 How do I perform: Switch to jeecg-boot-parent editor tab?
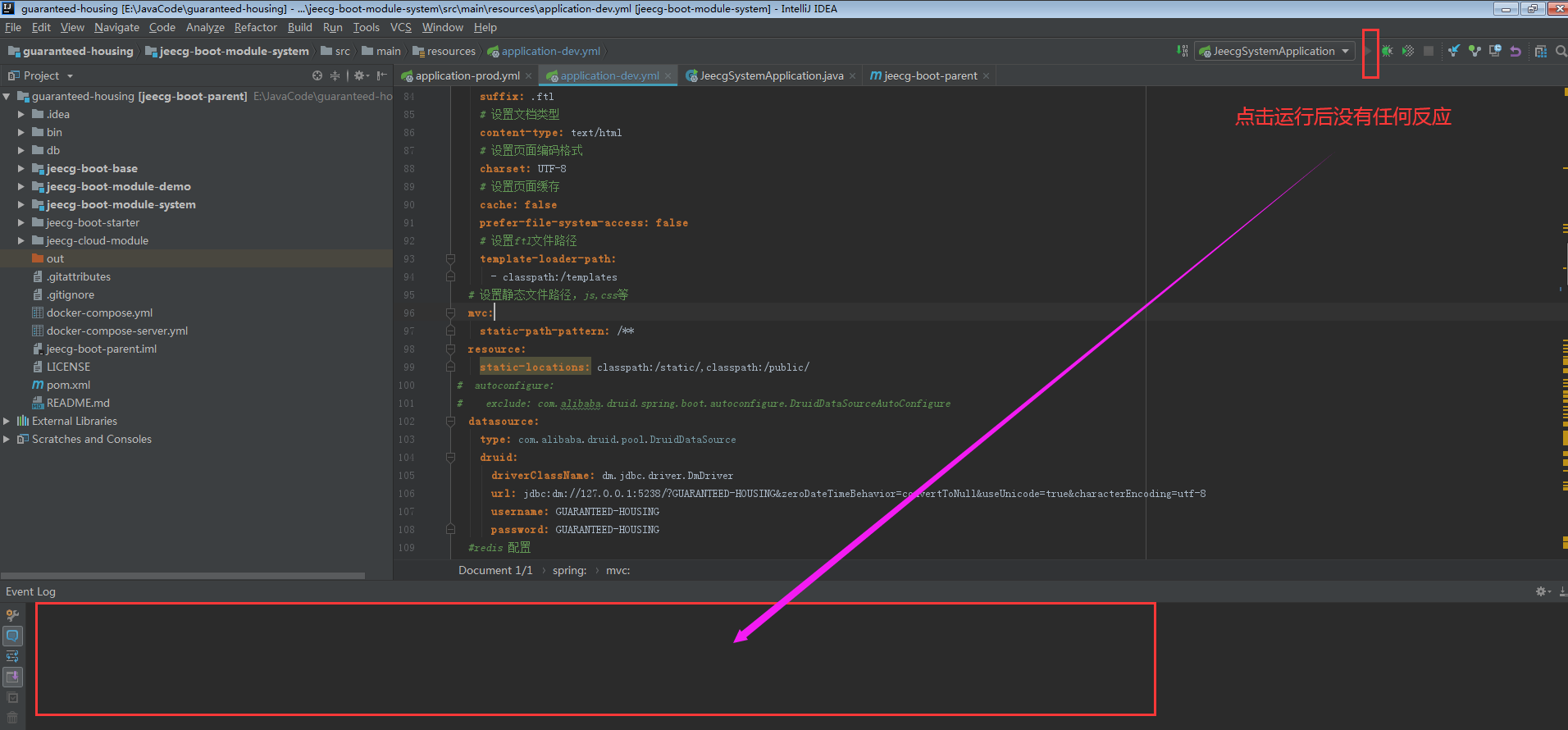point(930,75)
